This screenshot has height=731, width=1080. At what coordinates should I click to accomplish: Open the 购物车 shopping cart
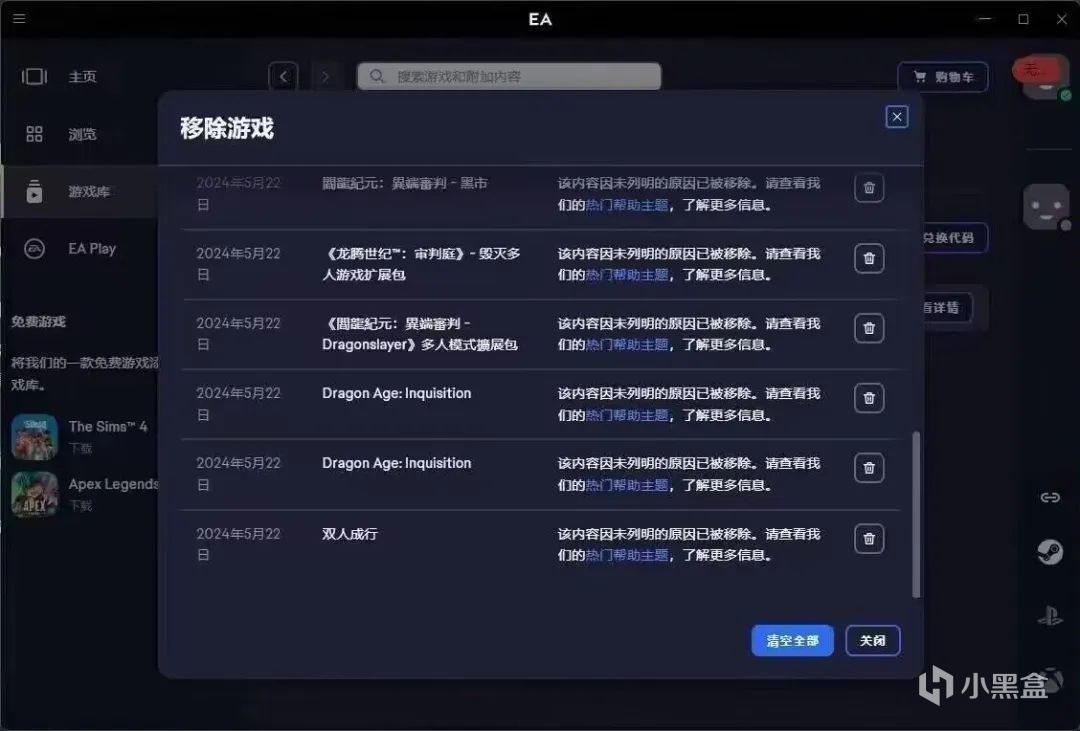(943, 76)
